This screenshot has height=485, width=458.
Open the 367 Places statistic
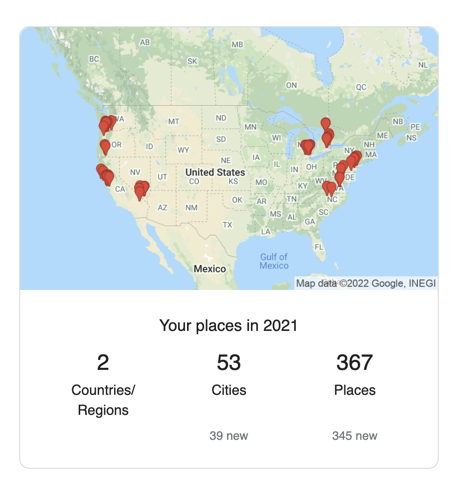355,375
